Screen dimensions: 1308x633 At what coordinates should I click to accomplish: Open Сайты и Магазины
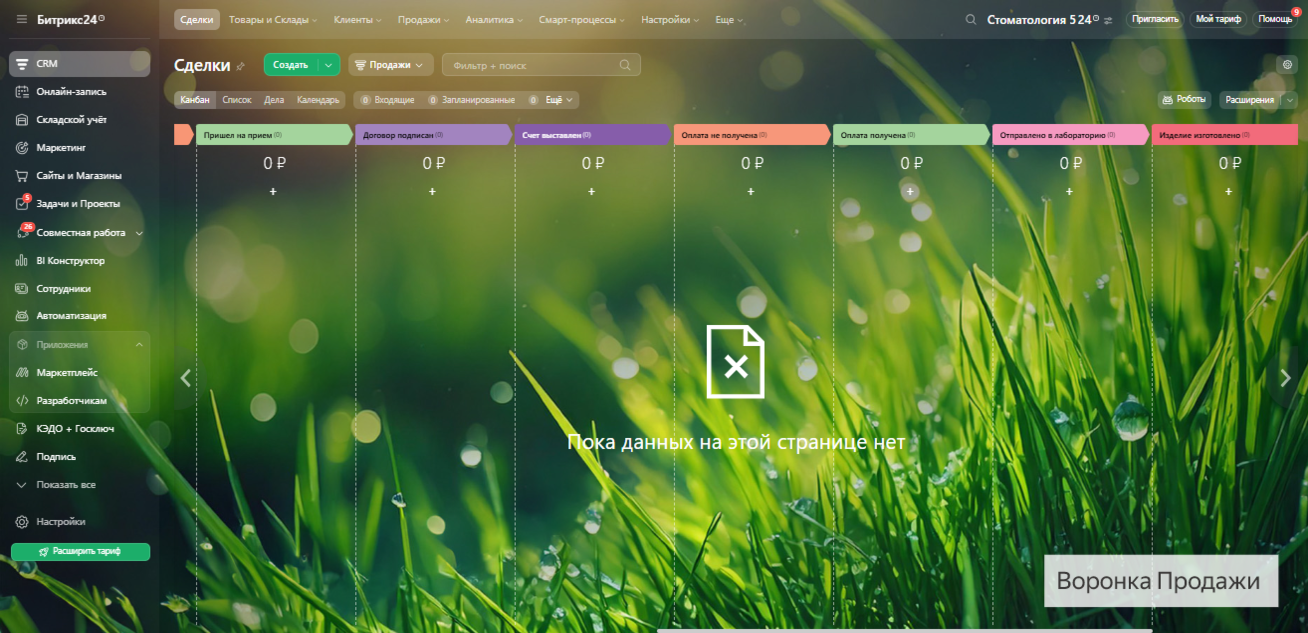click(x=80, y=176)
